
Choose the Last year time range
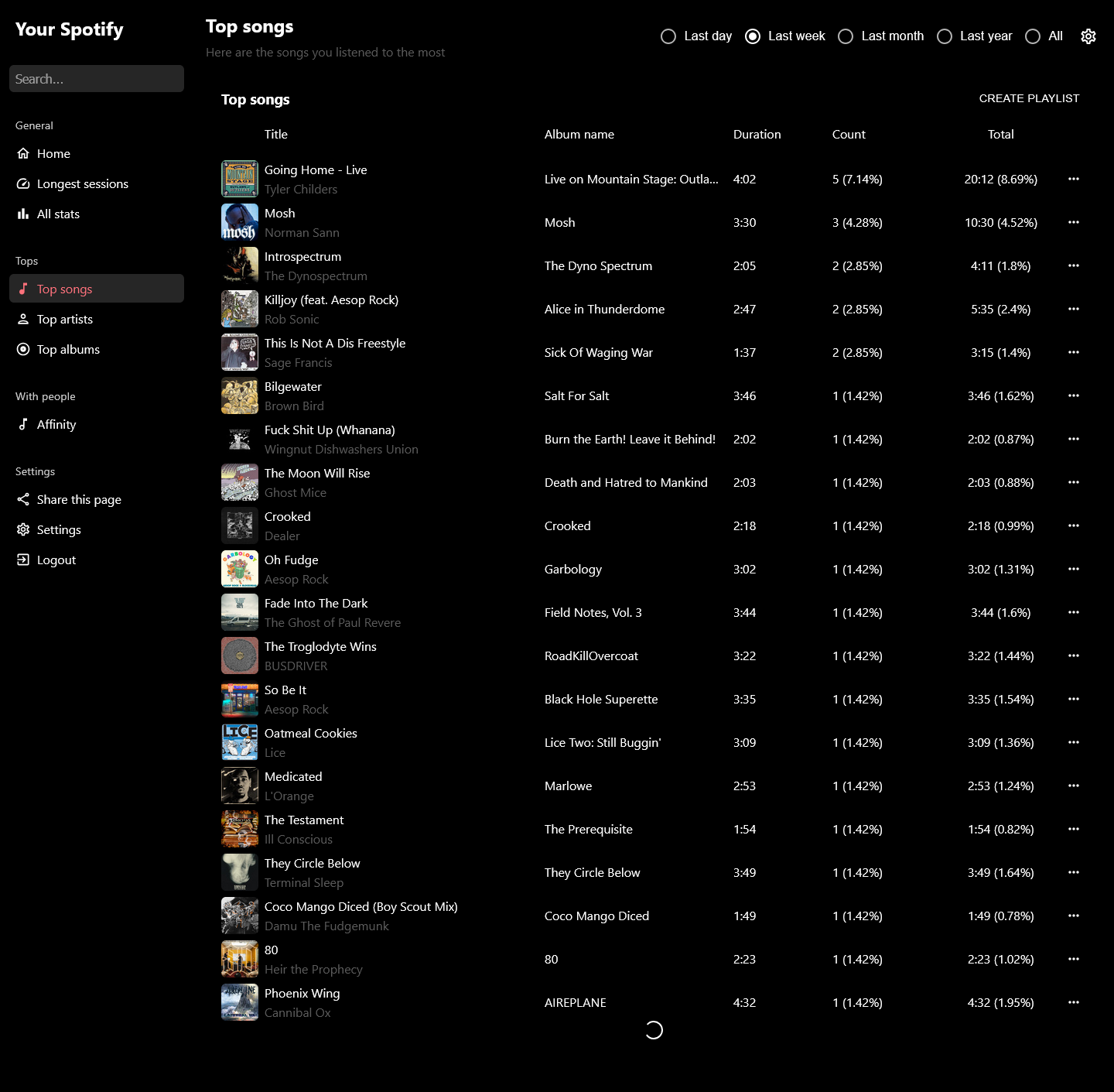[945, 36]
